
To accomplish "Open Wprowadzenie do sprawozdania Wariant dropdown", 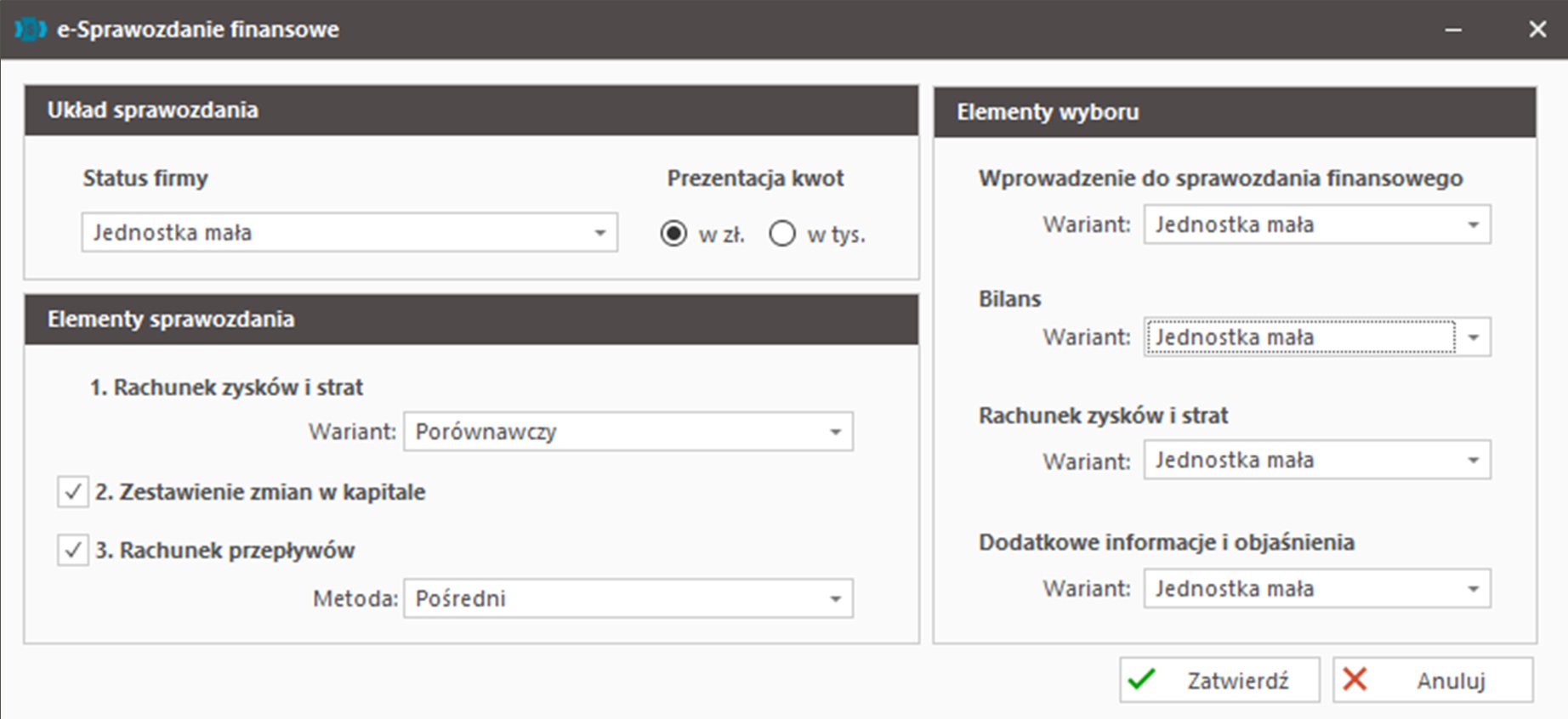I will 1473,225.
